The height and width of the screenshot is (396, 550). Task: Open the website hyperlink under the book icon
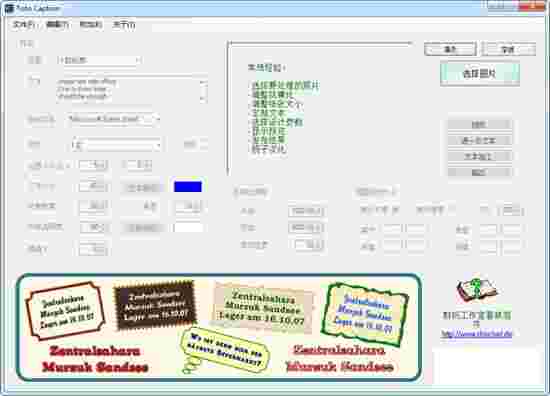pos(477,334)
